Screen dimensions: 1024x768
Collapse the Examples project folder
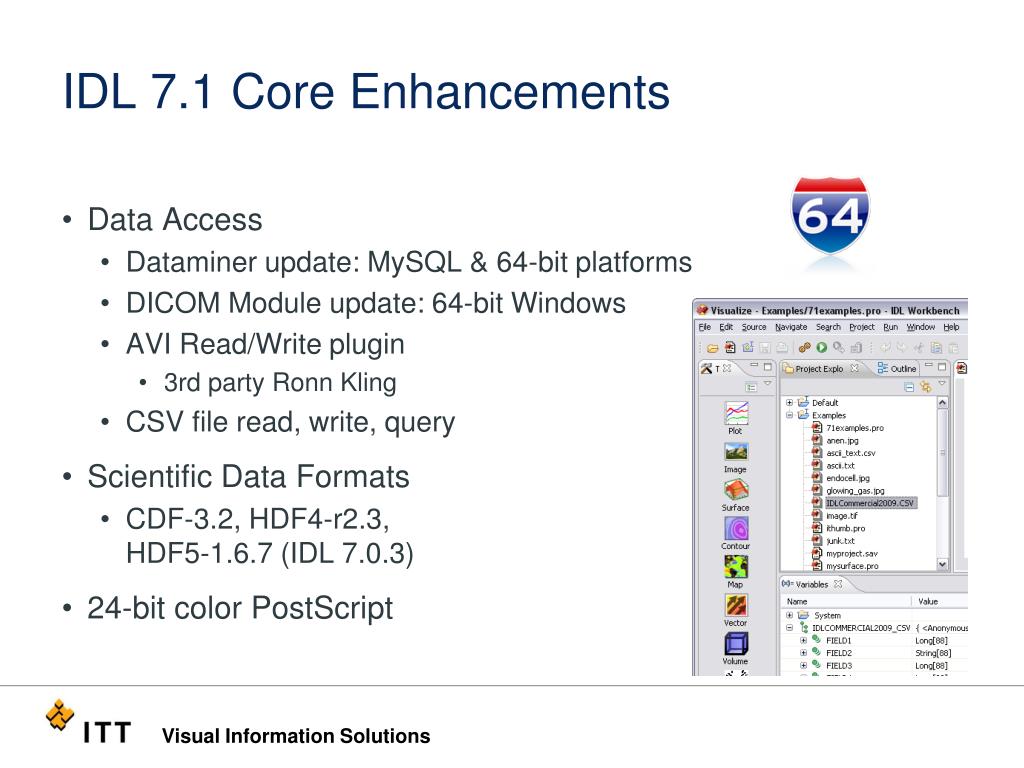[x=790, y=415]
